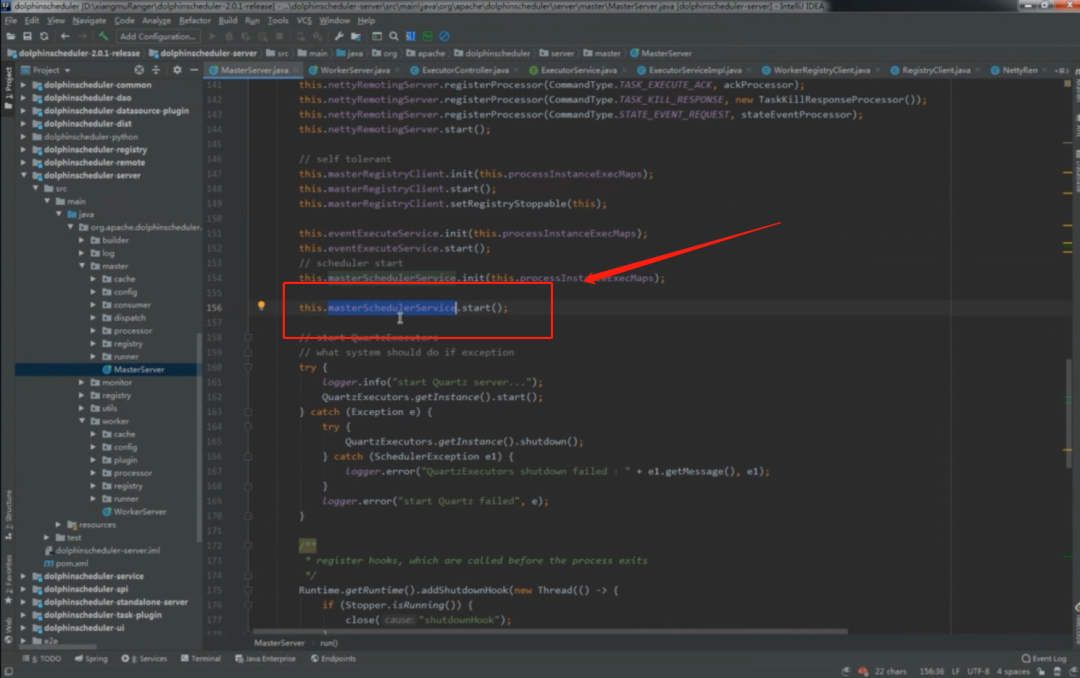This screenshot has width=1080, height=678.
Task: Switch to the RegistryClient.java tab
Action: coord(936,70)
